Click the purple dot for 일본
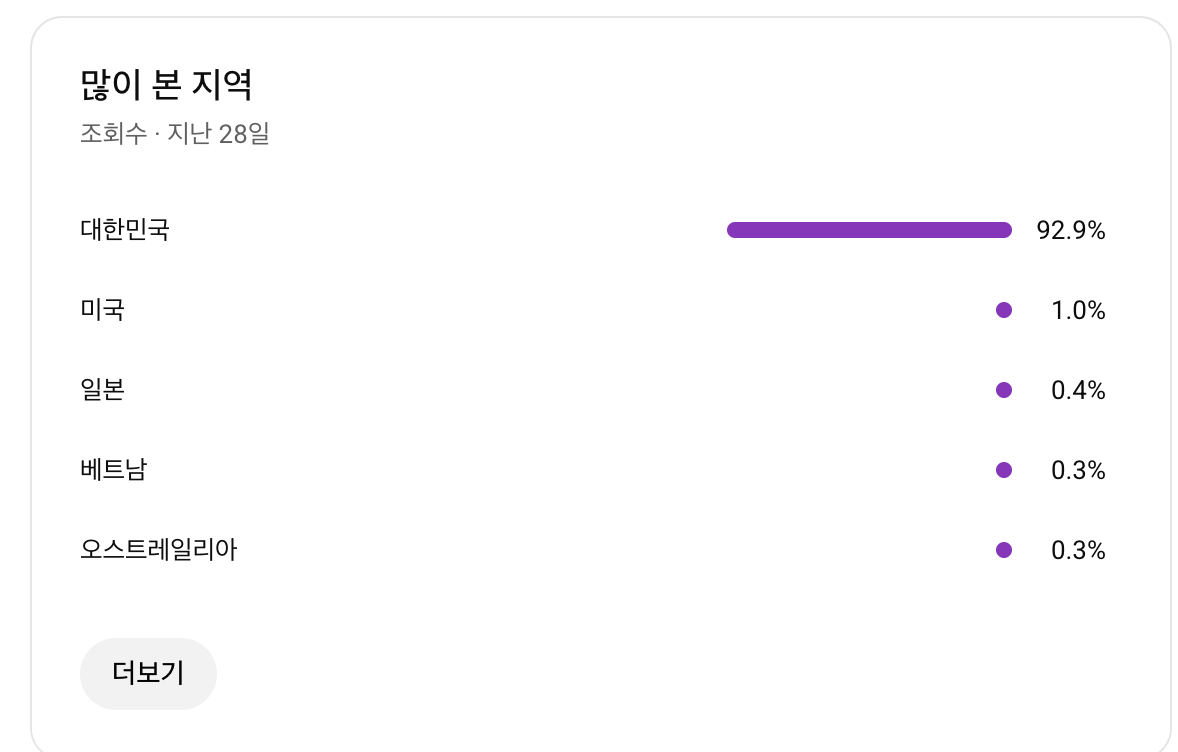Viewport: 1178px width, 752px height. (1004, 390)
